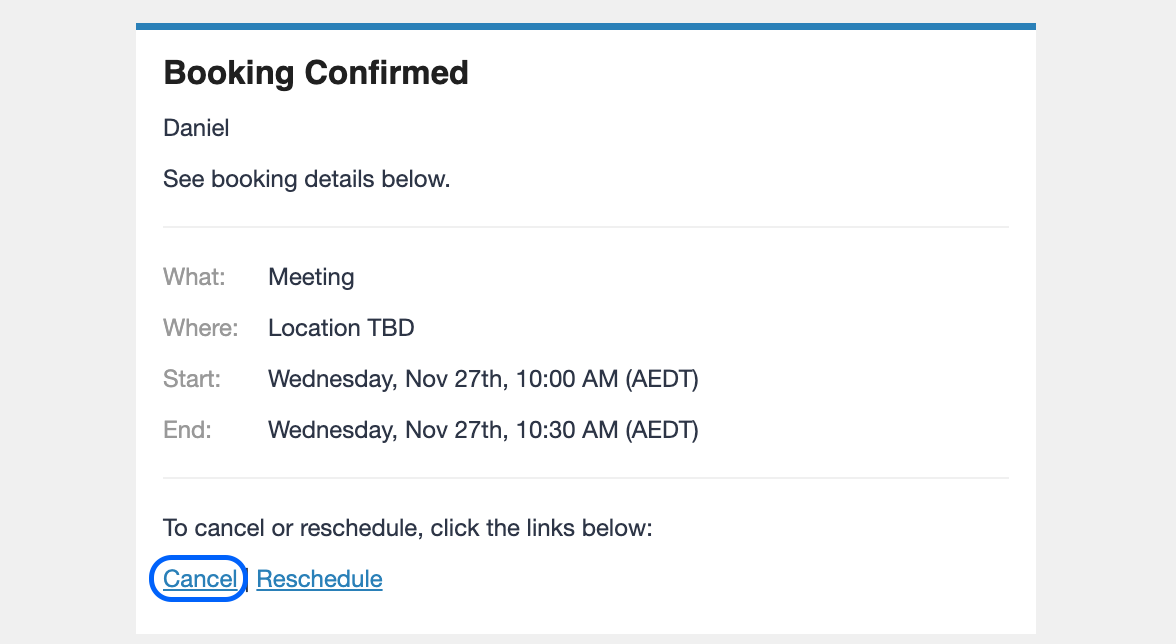Viewport: 1176px width, 644px height.
Task: Click the 10:00 AM start time text
Action: (x=567, y=379)
